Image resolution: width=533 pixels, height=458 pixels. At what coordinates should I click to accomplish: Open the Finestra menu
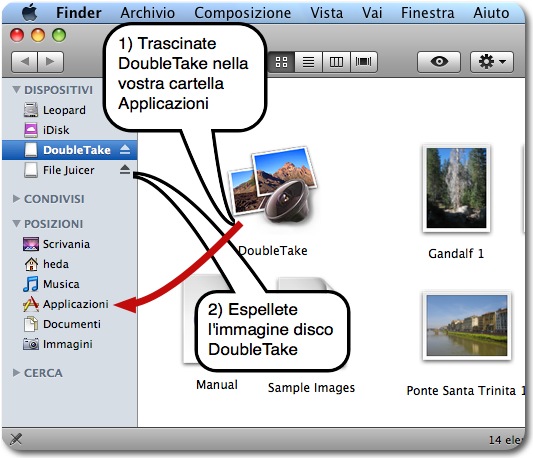(x=427, y=13)
